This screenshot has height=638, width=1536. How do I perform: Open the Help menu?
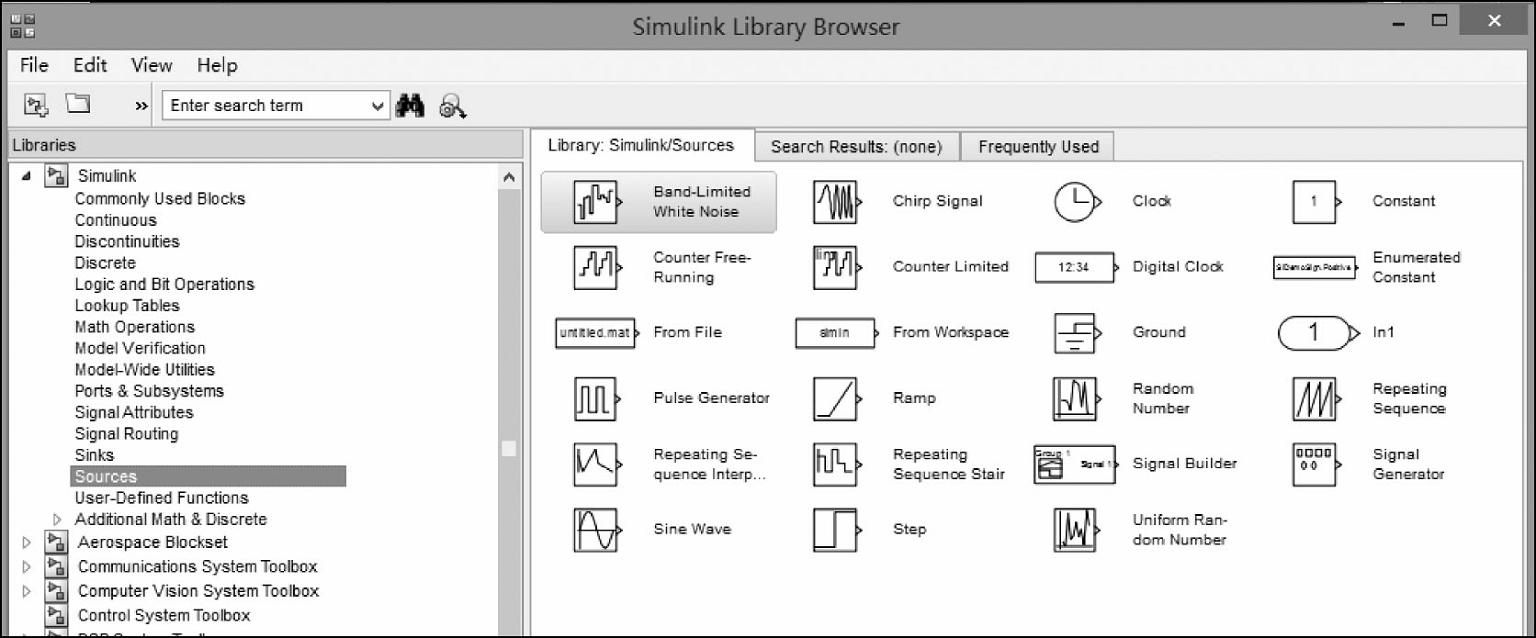(x=217, y=65)
